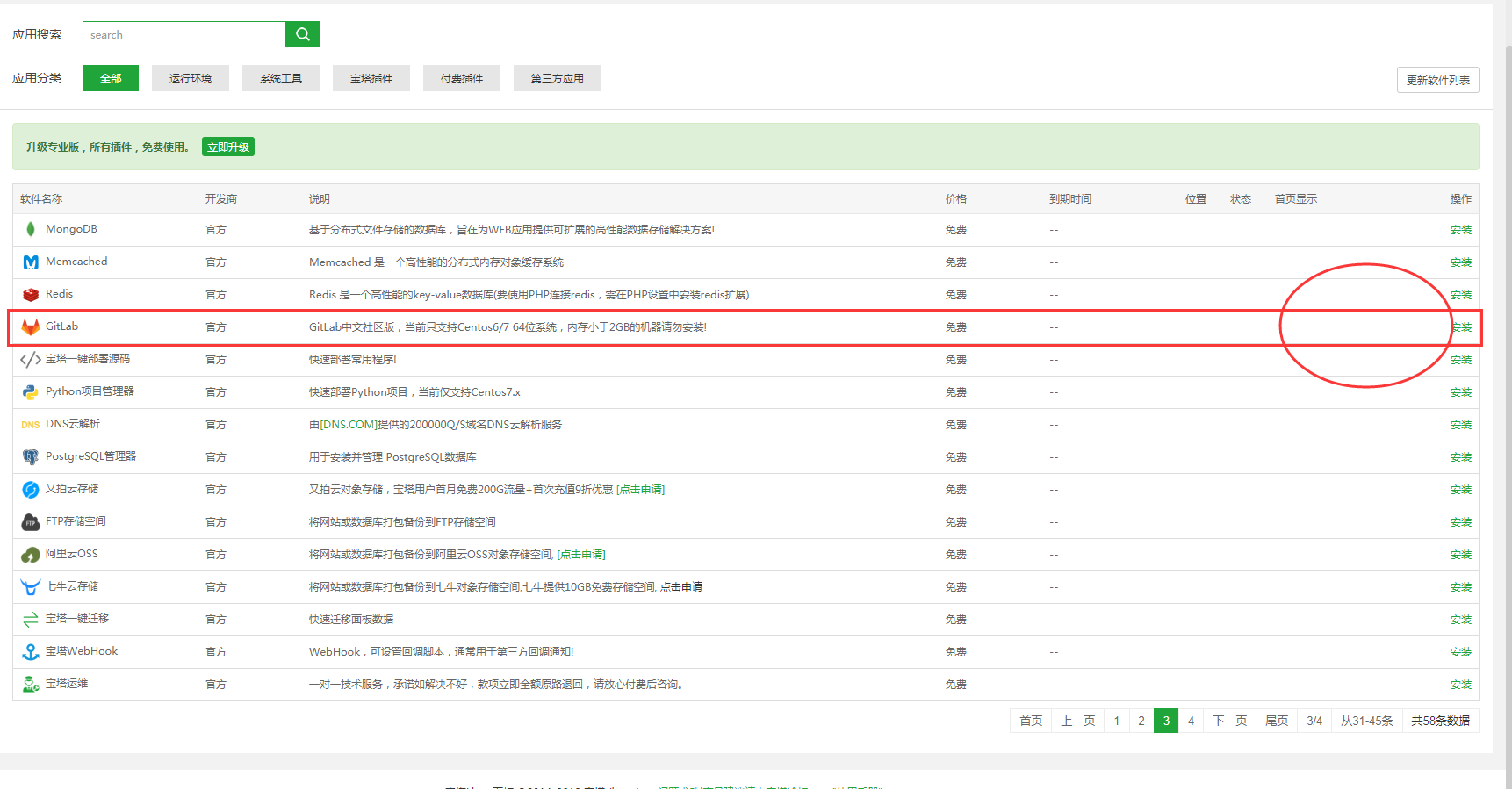
Task: Go to 首页 first page
Action: (1031, 721)
